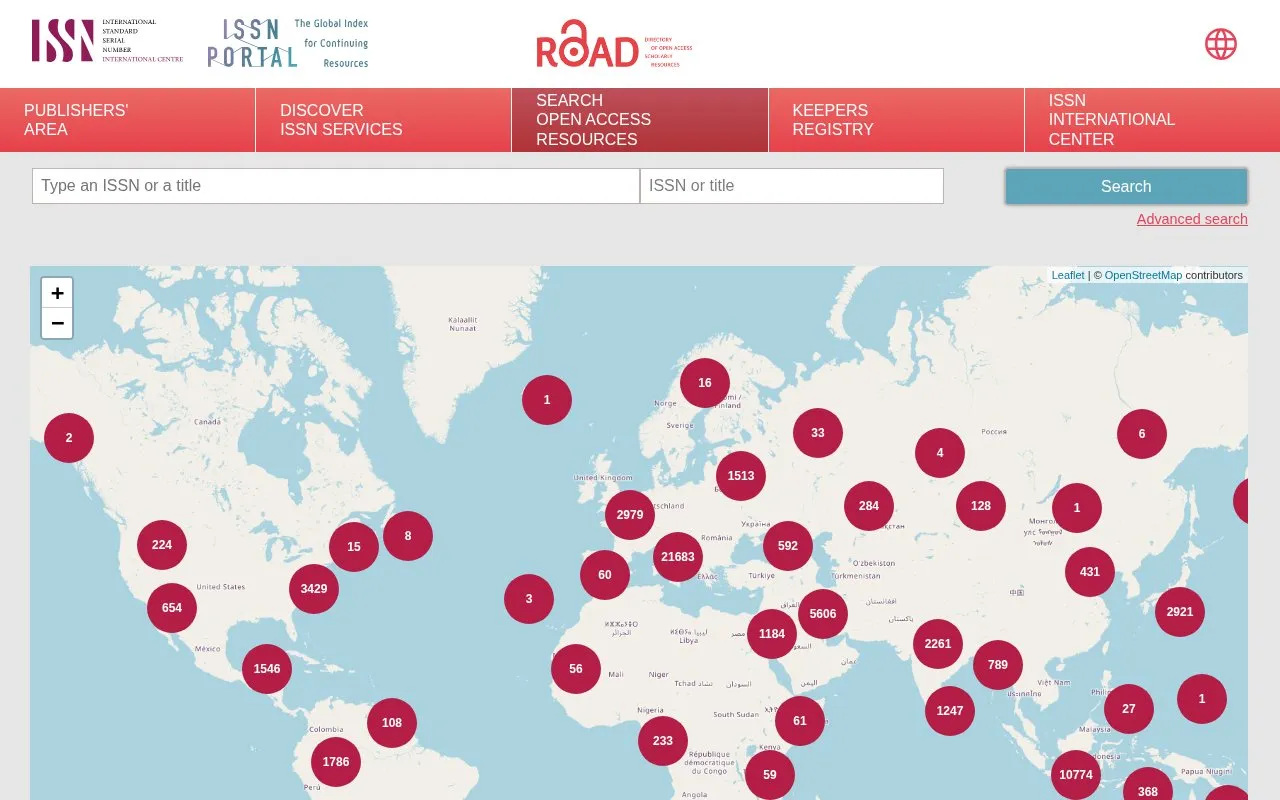Select the 16 cluster over Scandinavia
1280x800 pixels.
(705, 383)
